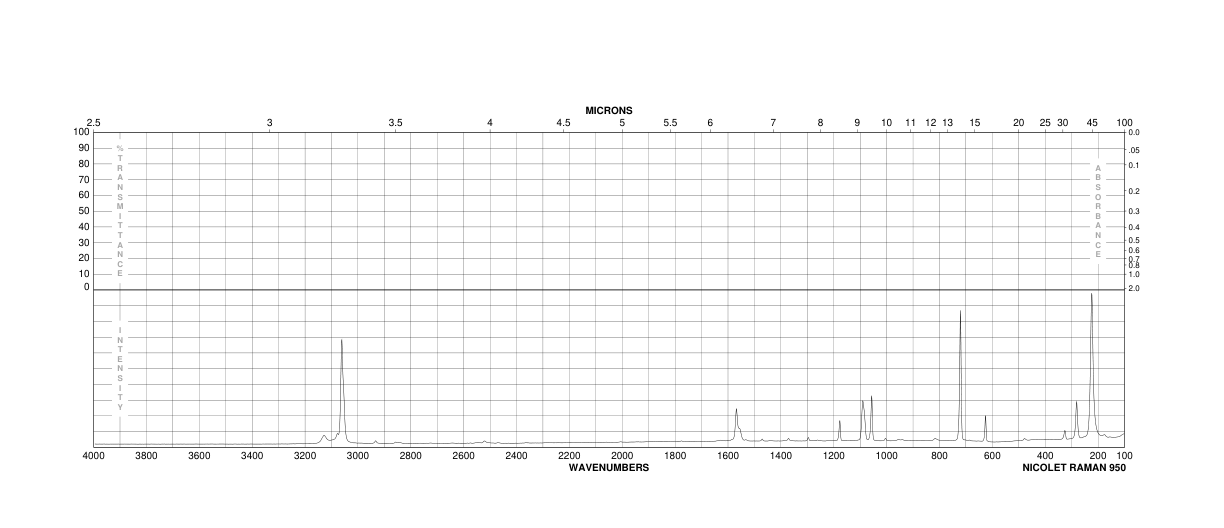Click the 600 wavenumber tick label
The image size is (1224, 528).
[x=992, y=456]
